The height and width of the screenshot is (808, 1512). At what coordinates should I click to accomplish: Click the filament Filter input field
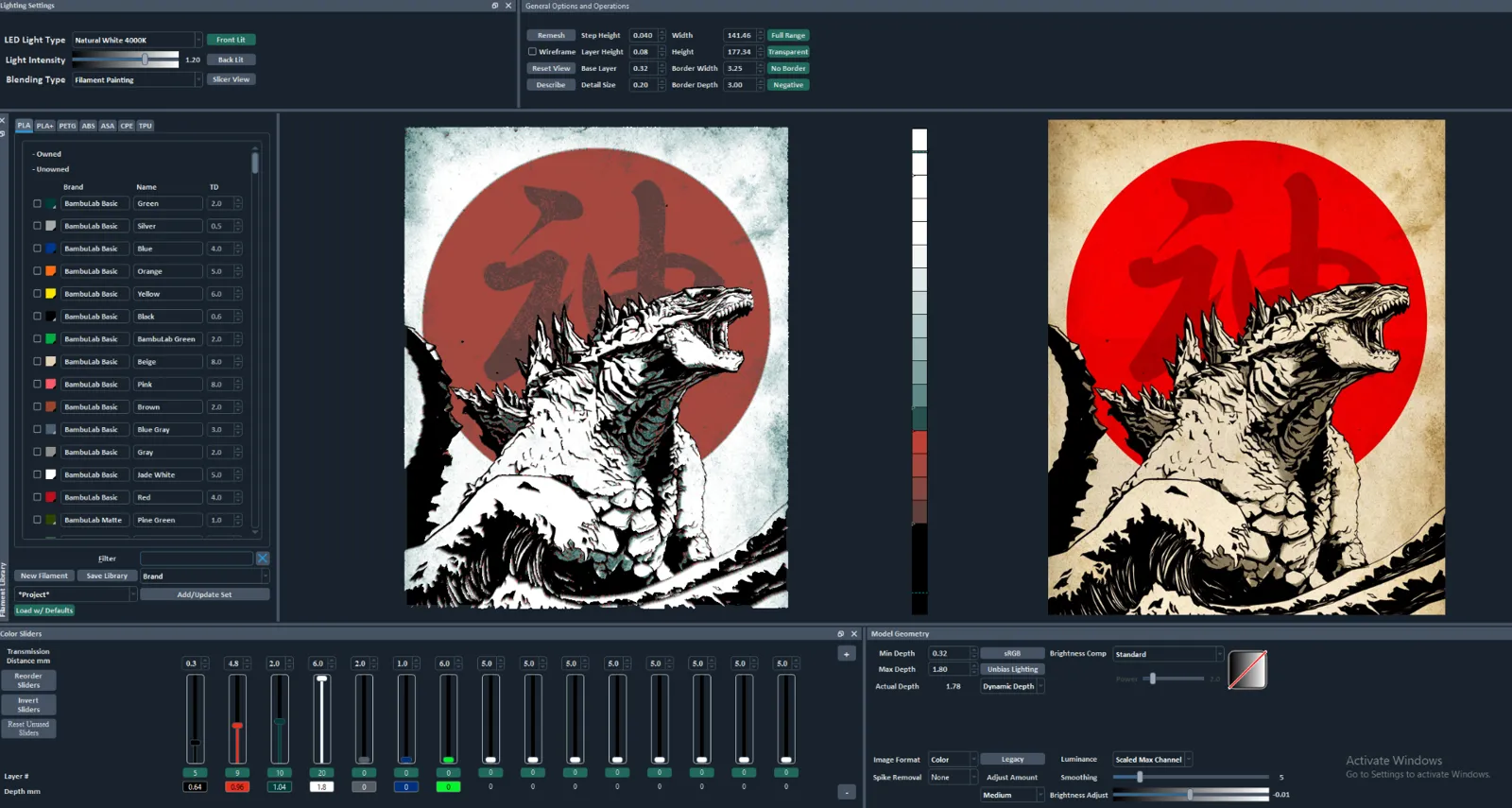(197, 559)
